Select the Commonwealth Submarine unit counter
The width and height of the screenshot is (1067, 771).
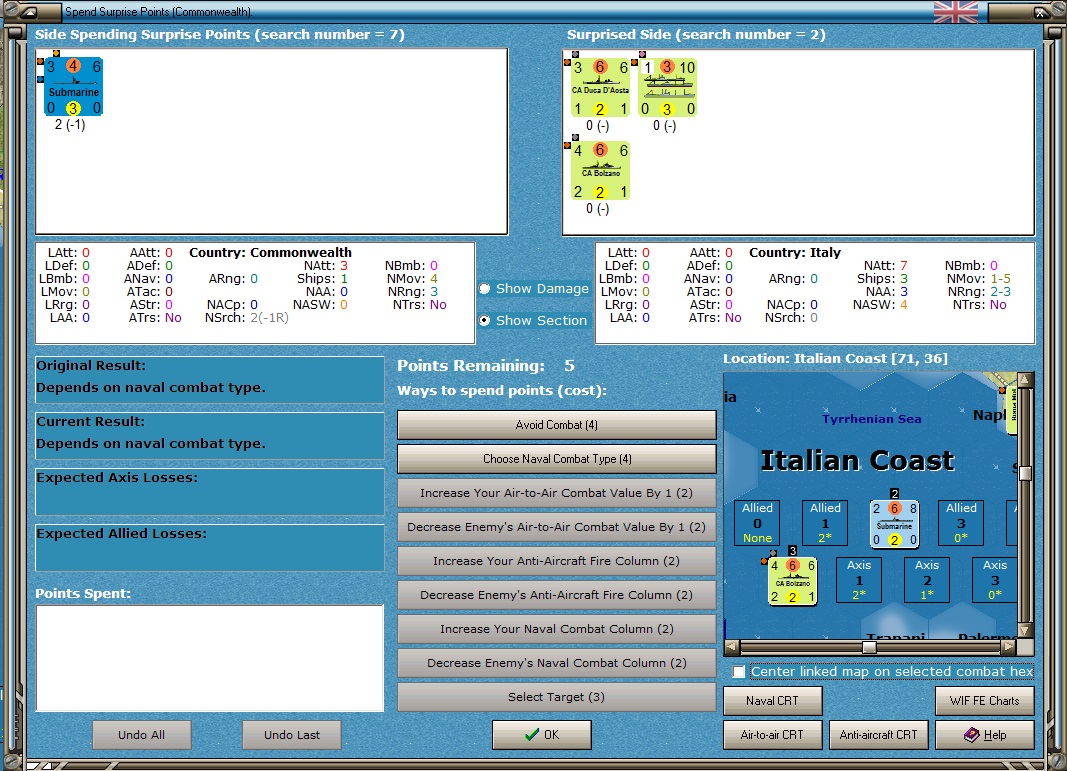[73, 87]
